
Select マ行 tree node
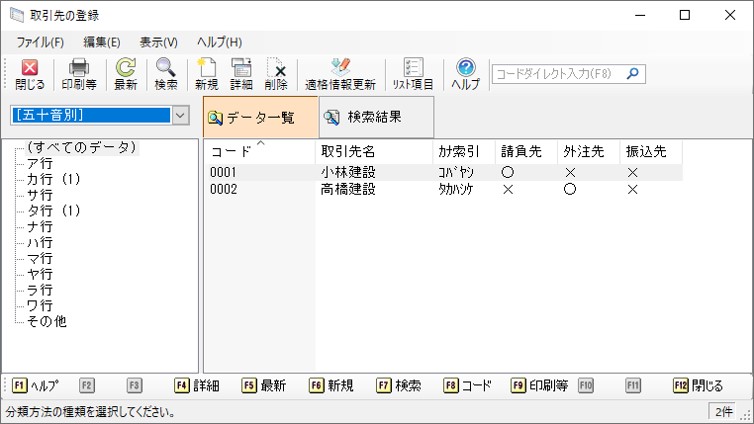(x=39, y=258)
